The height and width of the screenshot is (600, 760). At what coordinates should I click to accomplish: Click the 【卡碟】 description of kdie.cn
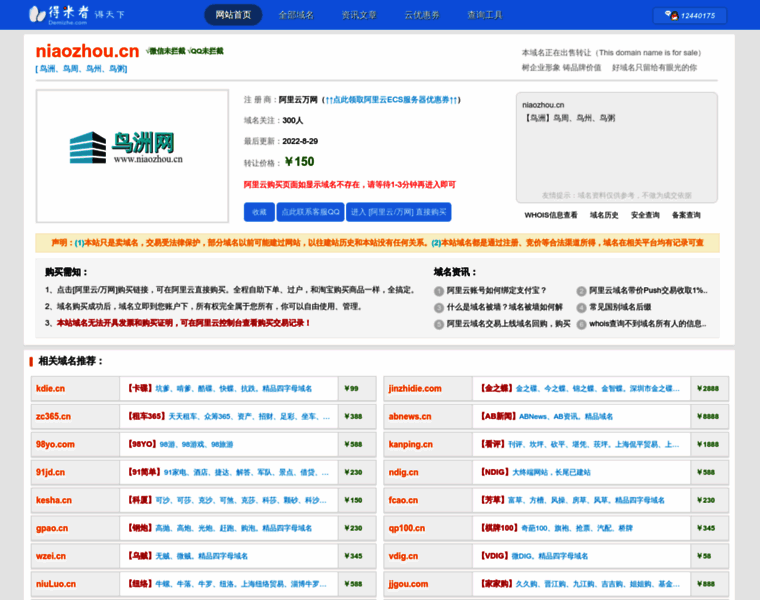click(x=220, y=389)
